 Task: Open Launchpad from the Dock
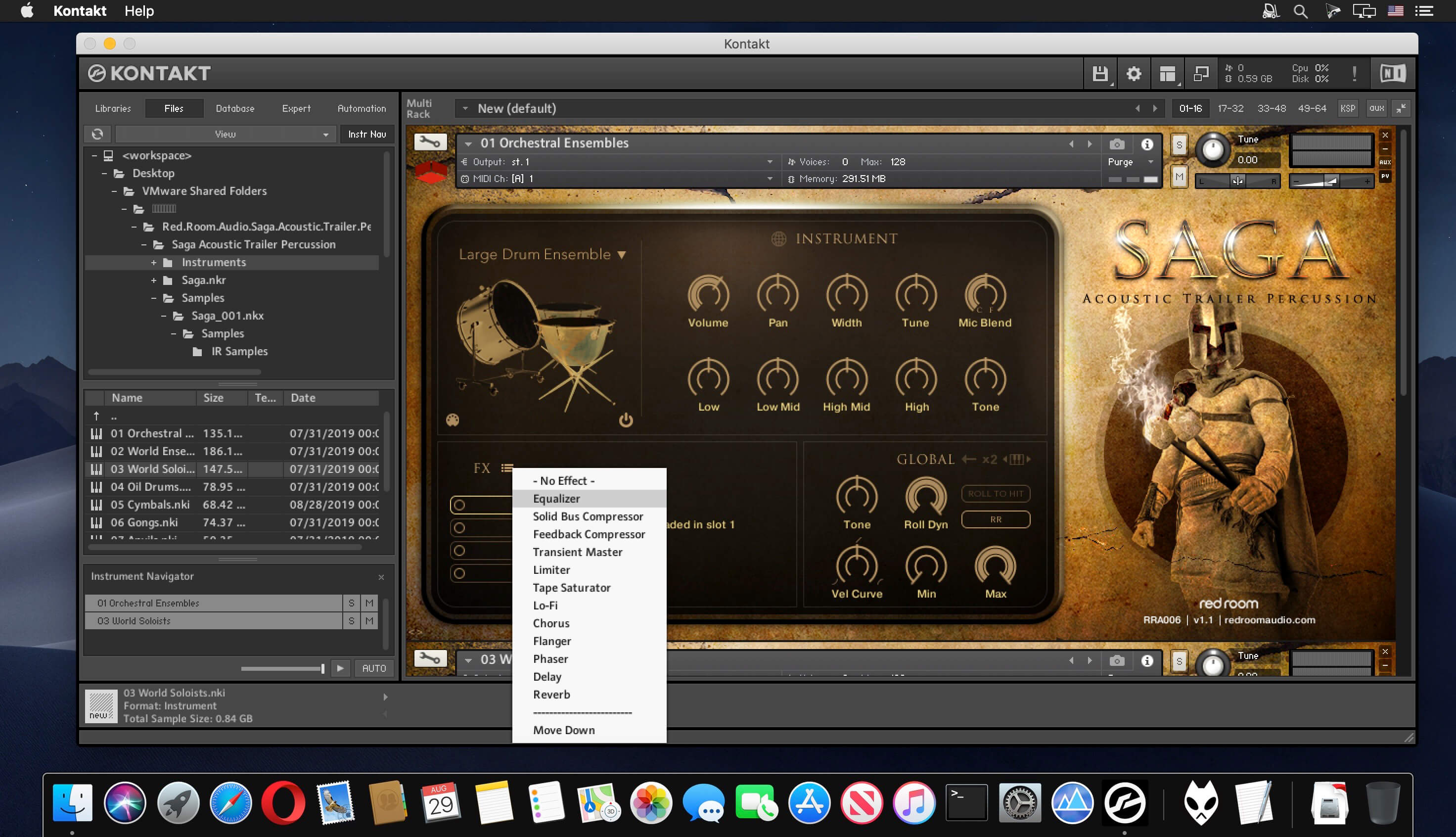coord(178,802)
